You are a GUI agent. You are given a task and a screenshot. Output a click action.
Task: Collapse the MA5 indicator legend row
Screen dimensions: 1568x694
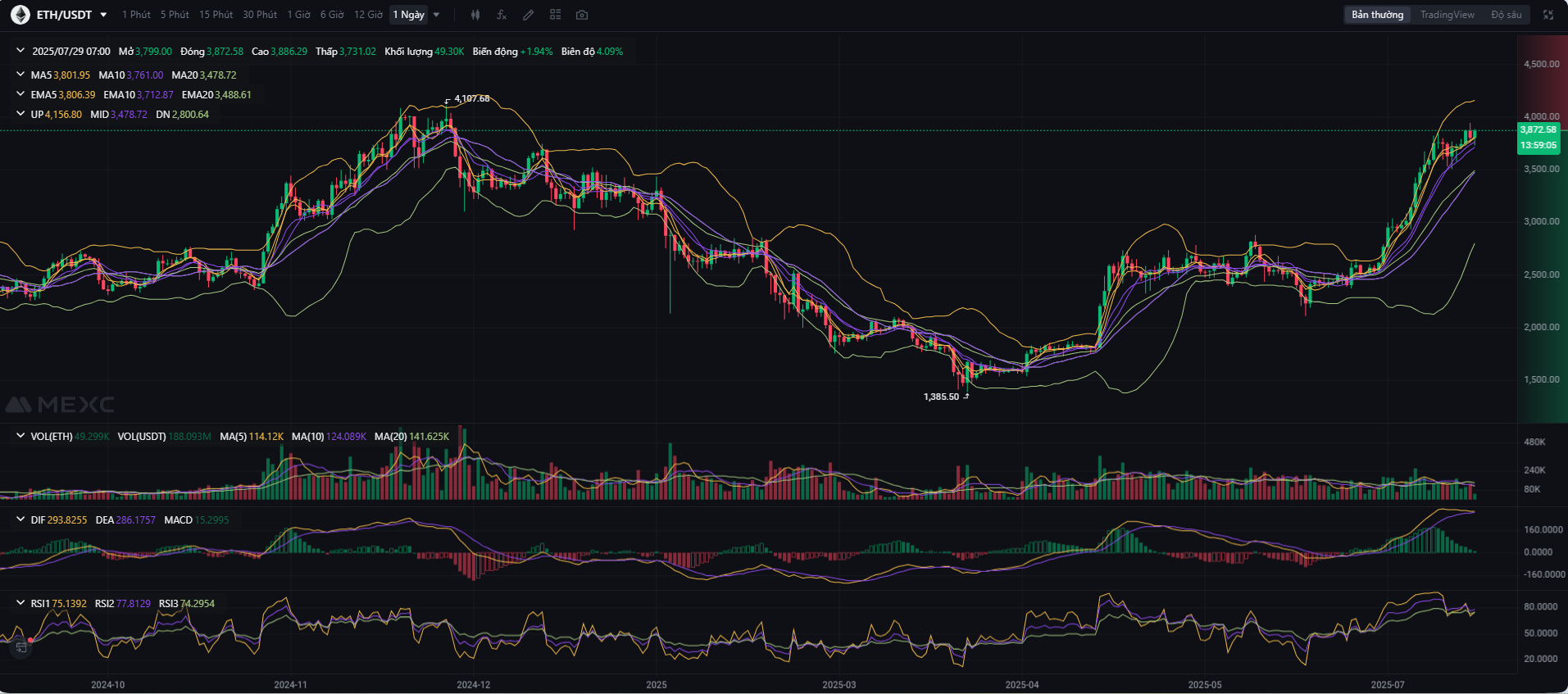pyautogui.click(x=20, y=75)
